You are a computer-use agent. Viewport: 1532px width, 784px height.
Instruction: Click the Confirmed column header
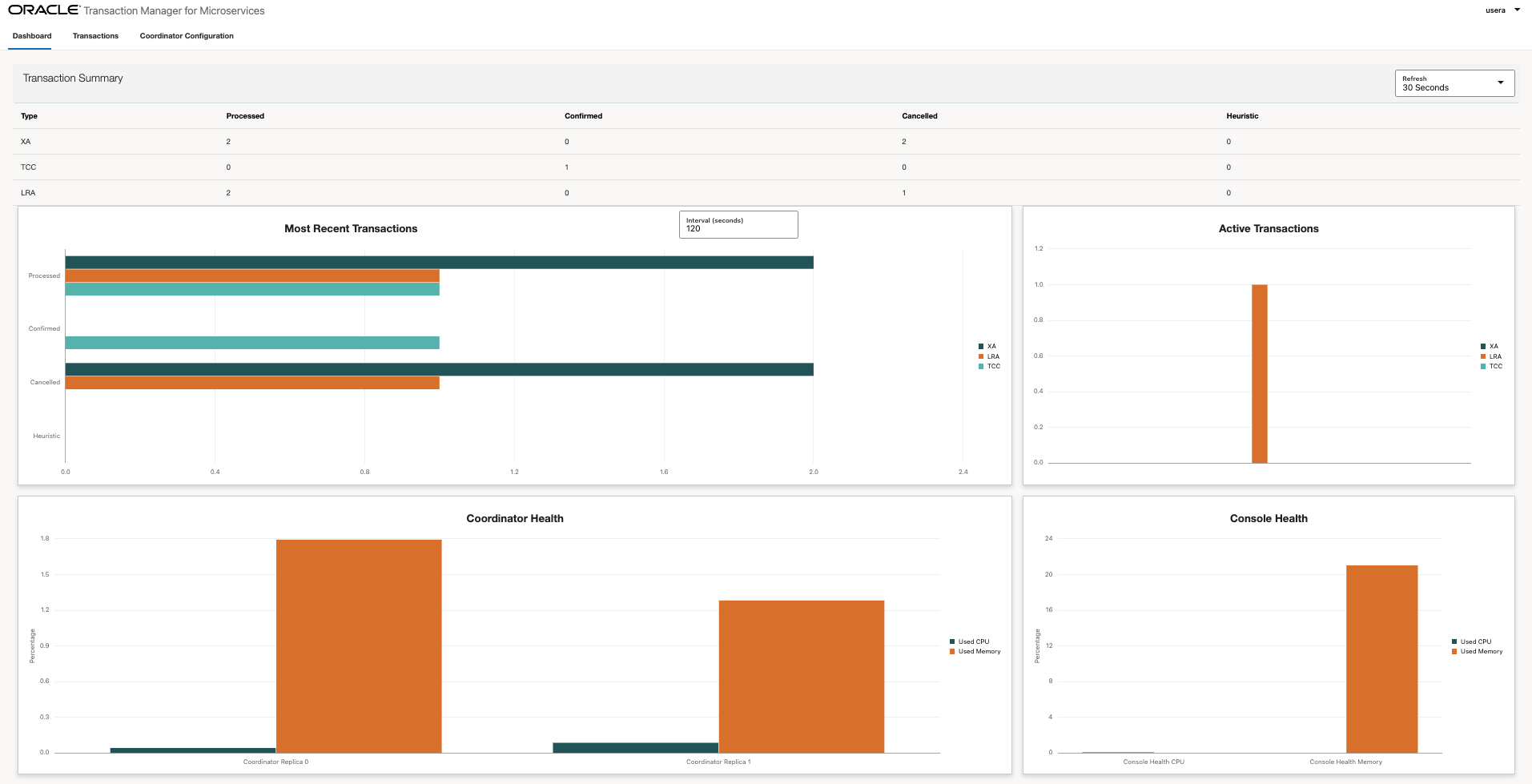583,116
